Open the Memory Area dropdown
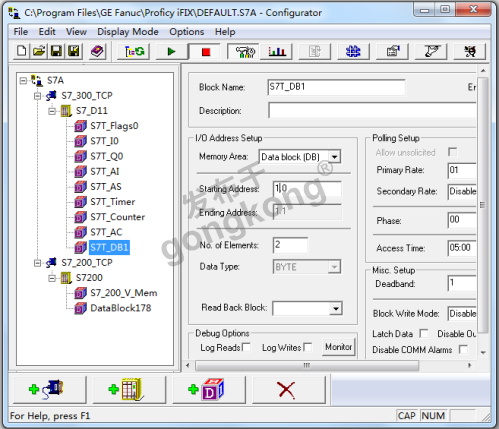The image size is (499, 429). point(335,157)
